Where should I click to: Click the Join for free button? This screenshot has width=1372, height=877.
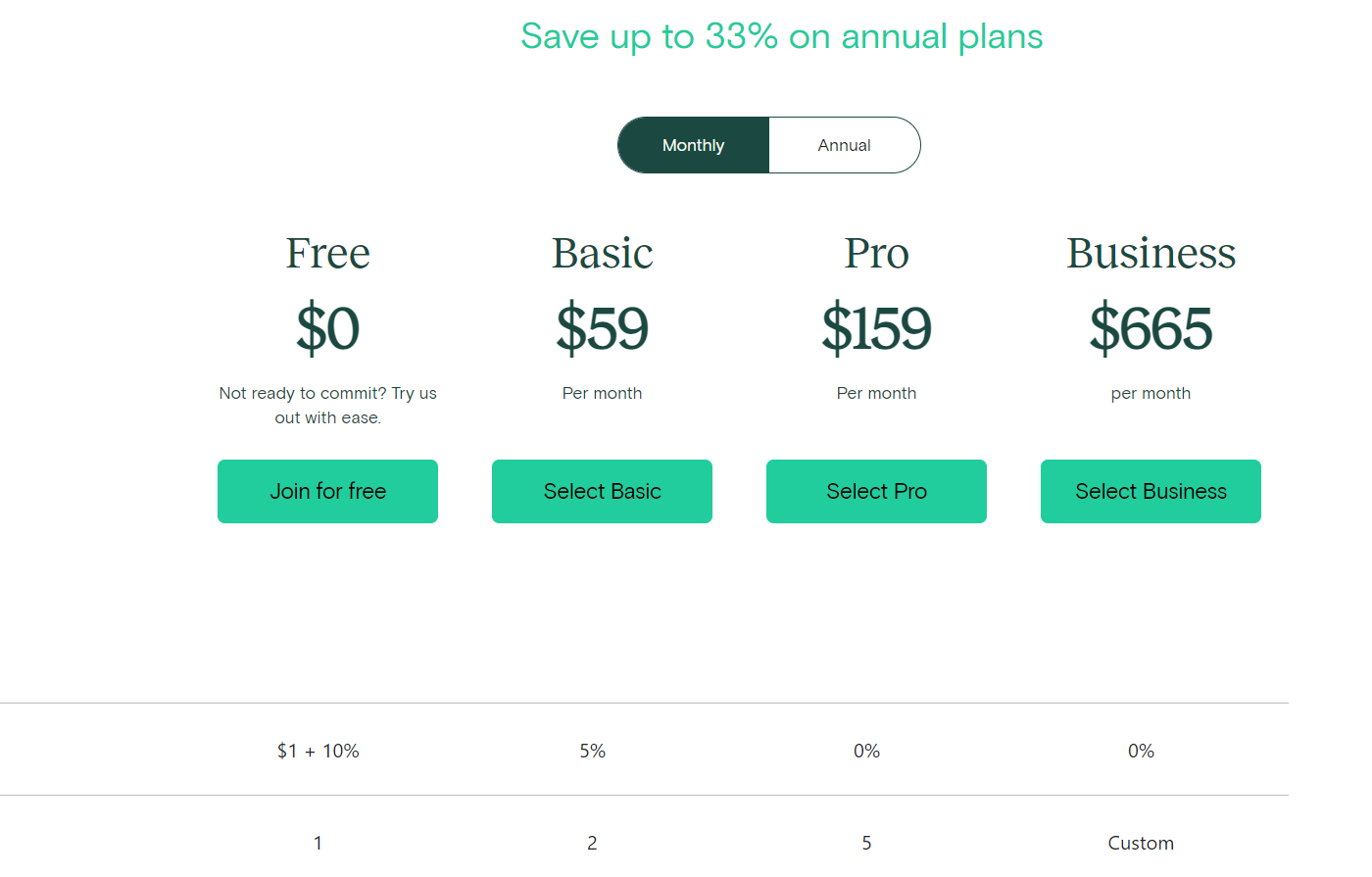pos(327,491)
